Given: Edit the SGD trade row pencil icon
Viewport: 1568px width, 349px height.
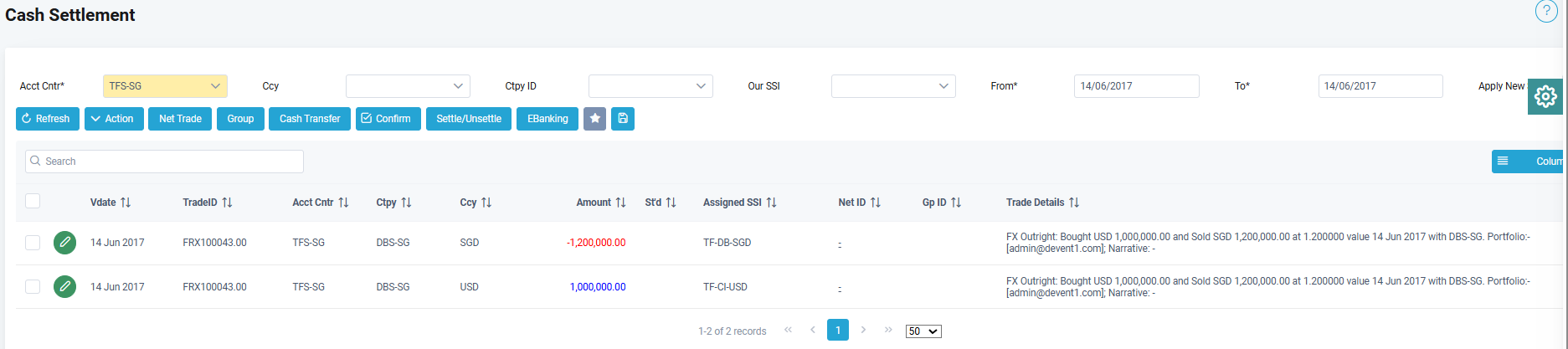Looking at the screenshot, I should click(64, 243).
